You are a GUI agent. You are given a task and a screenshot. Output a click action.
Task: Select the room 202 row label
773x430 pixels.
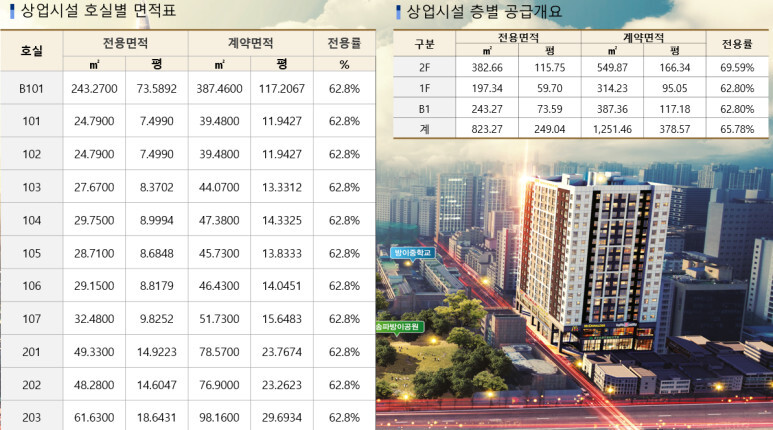click(x=32, y=385)
